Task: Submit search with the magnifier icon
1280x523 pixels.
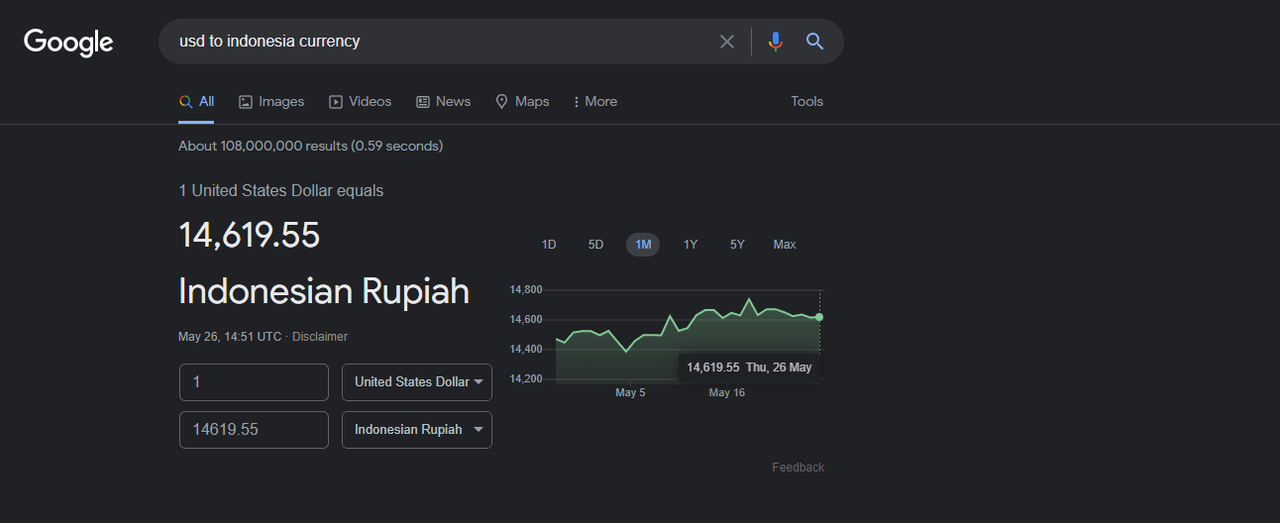Action: coord(815,42)
